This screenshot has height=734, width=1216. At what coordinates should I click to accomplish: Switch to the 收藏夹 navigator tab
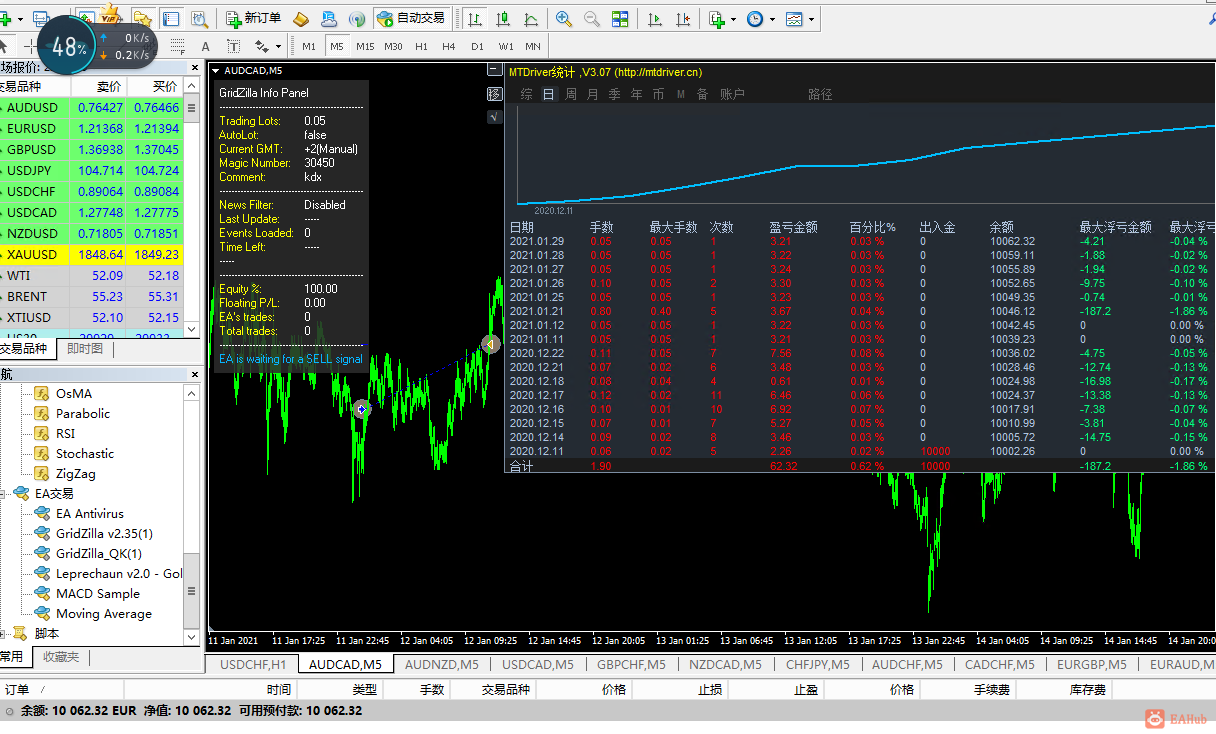pyautogui.click(x=60, y=657)
